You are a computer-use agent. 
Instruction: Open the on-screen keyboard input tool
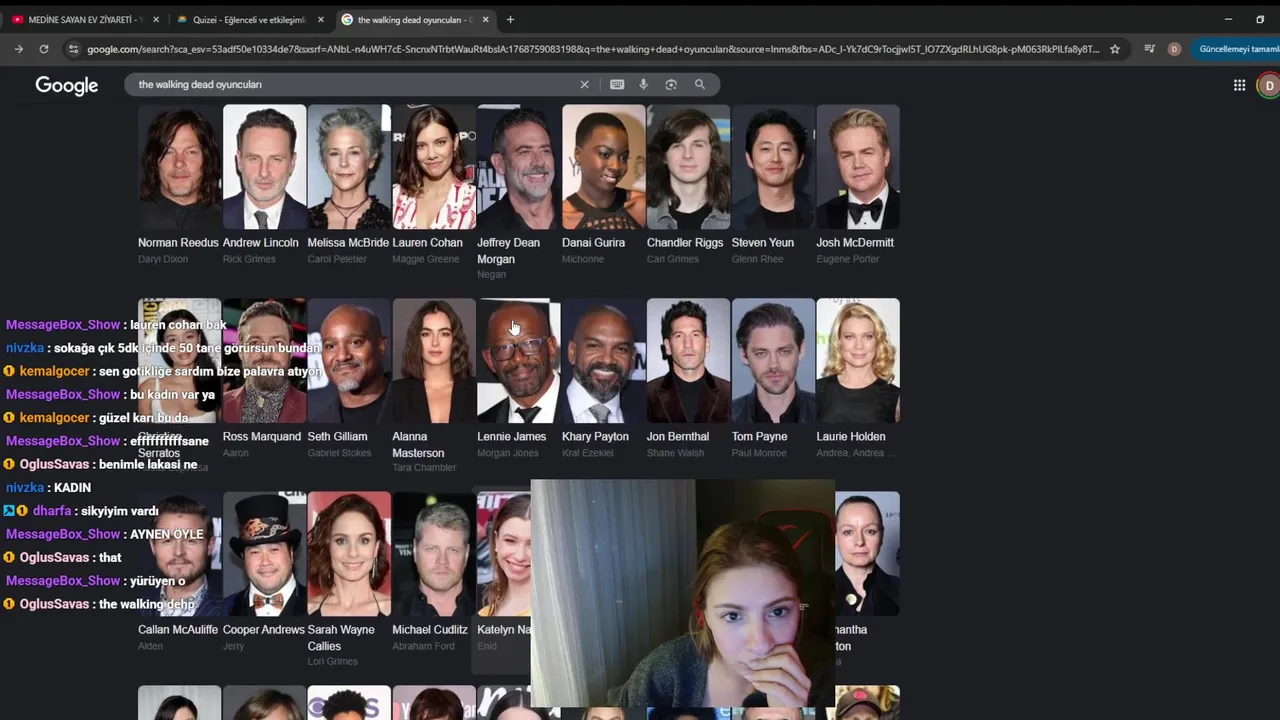pyautogui.click(x=617, y=85)
